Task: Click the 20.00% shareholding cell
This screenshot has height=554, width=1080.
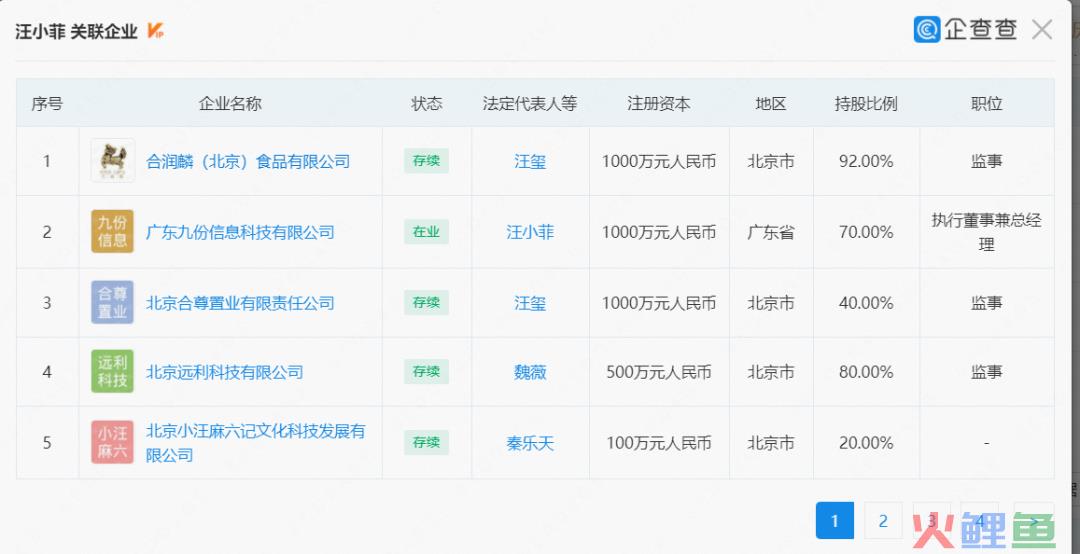Action: coord(866,443)
